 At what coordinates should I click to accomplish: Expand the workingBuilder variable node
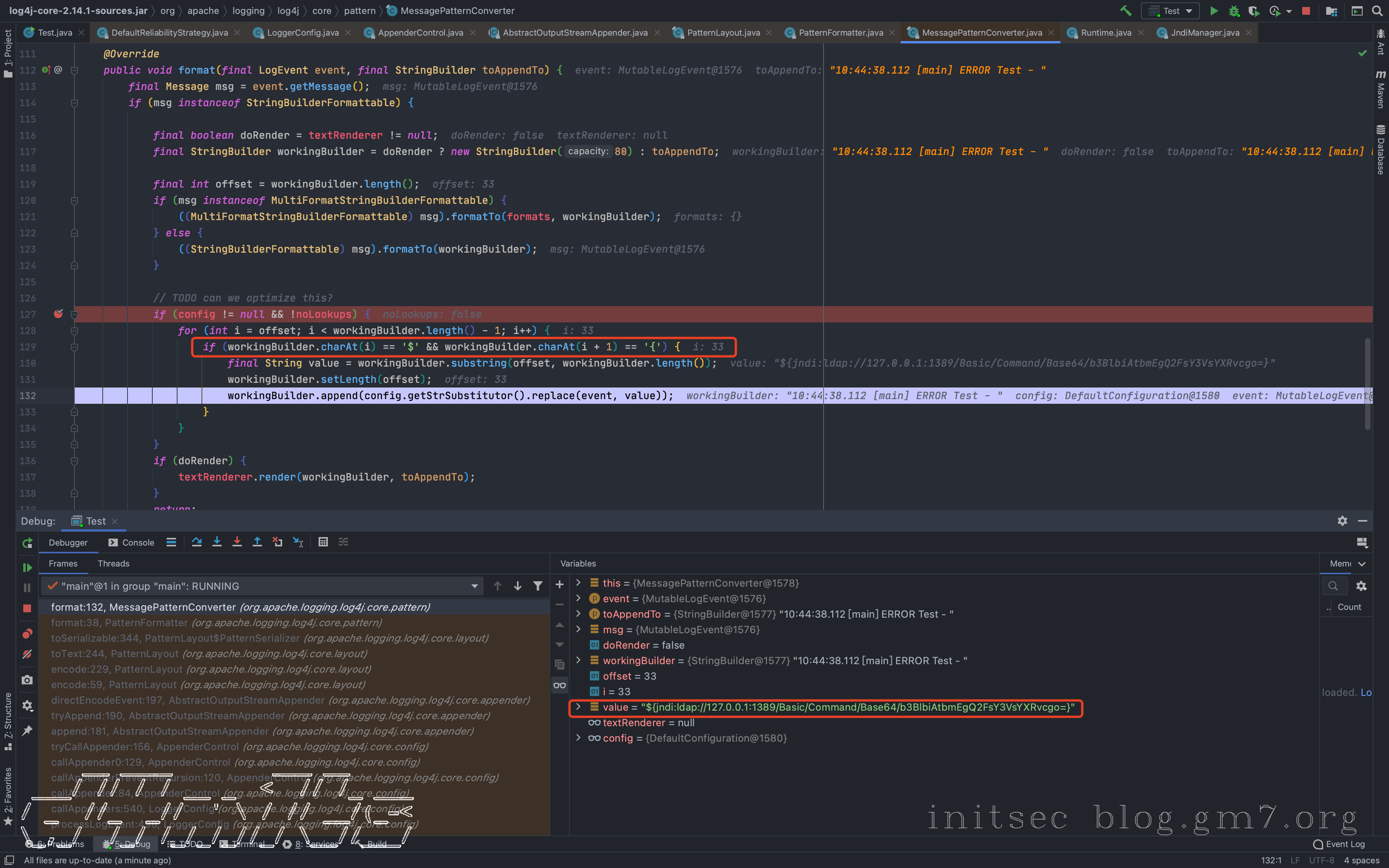tap(579, 660)
